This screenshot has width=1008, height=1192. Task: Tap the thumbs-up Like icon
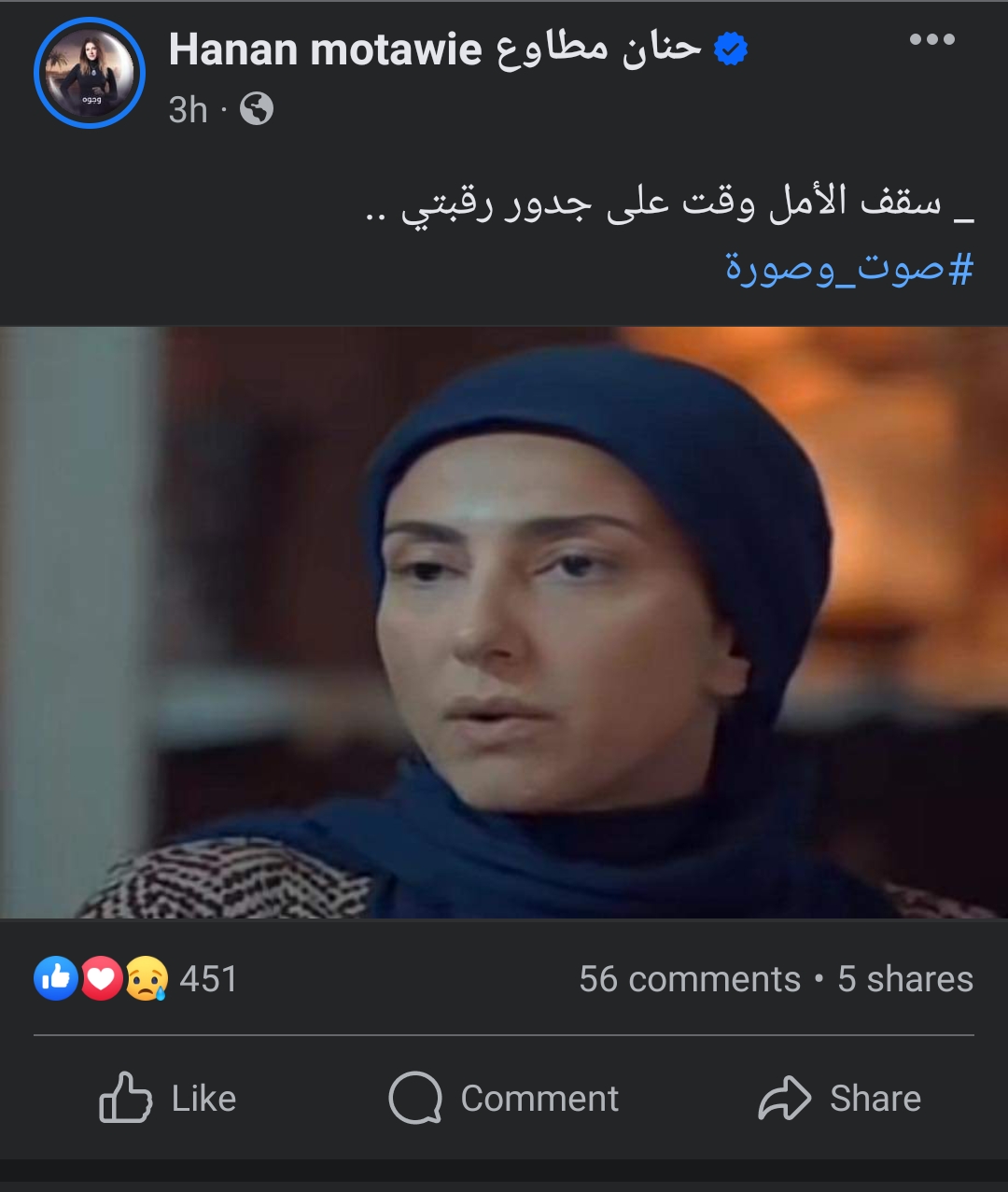click(x=126, y=1098)
